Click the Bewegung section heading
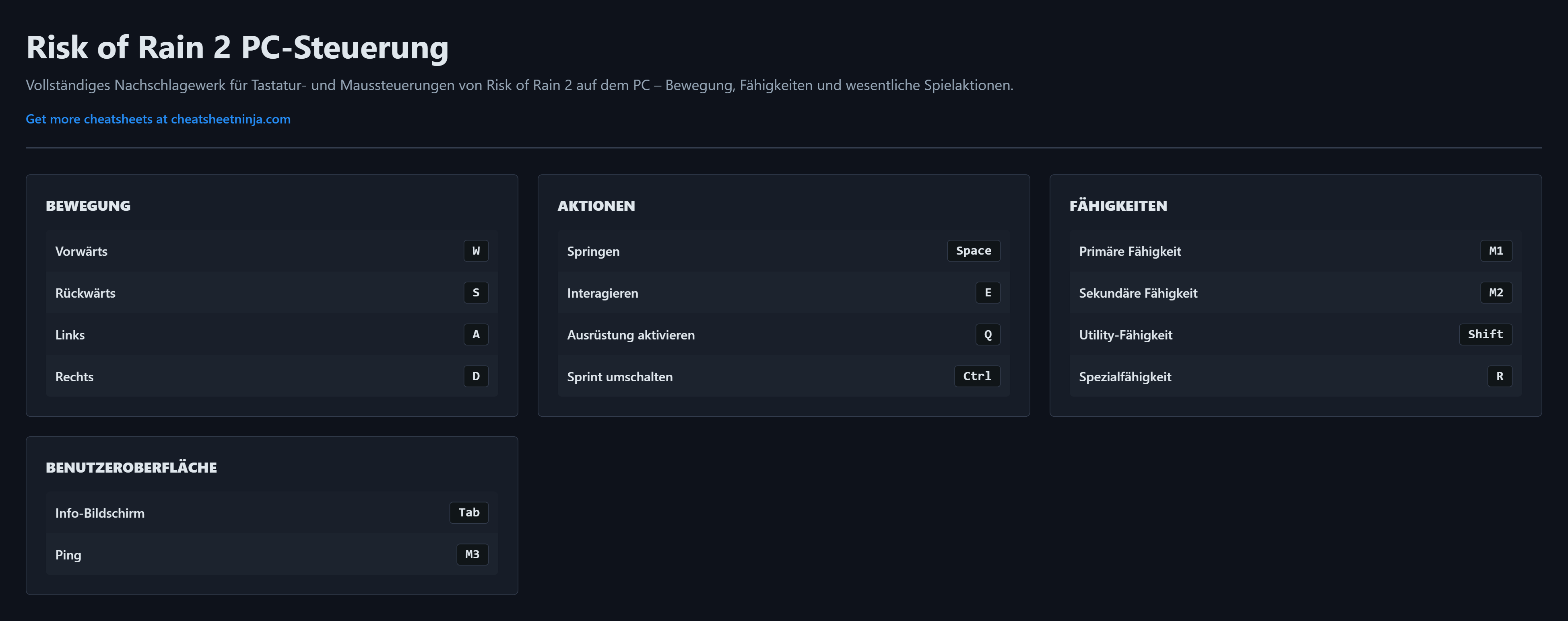Image resolution: width=1568 pixels, height=621 pixels. point(88,206)
